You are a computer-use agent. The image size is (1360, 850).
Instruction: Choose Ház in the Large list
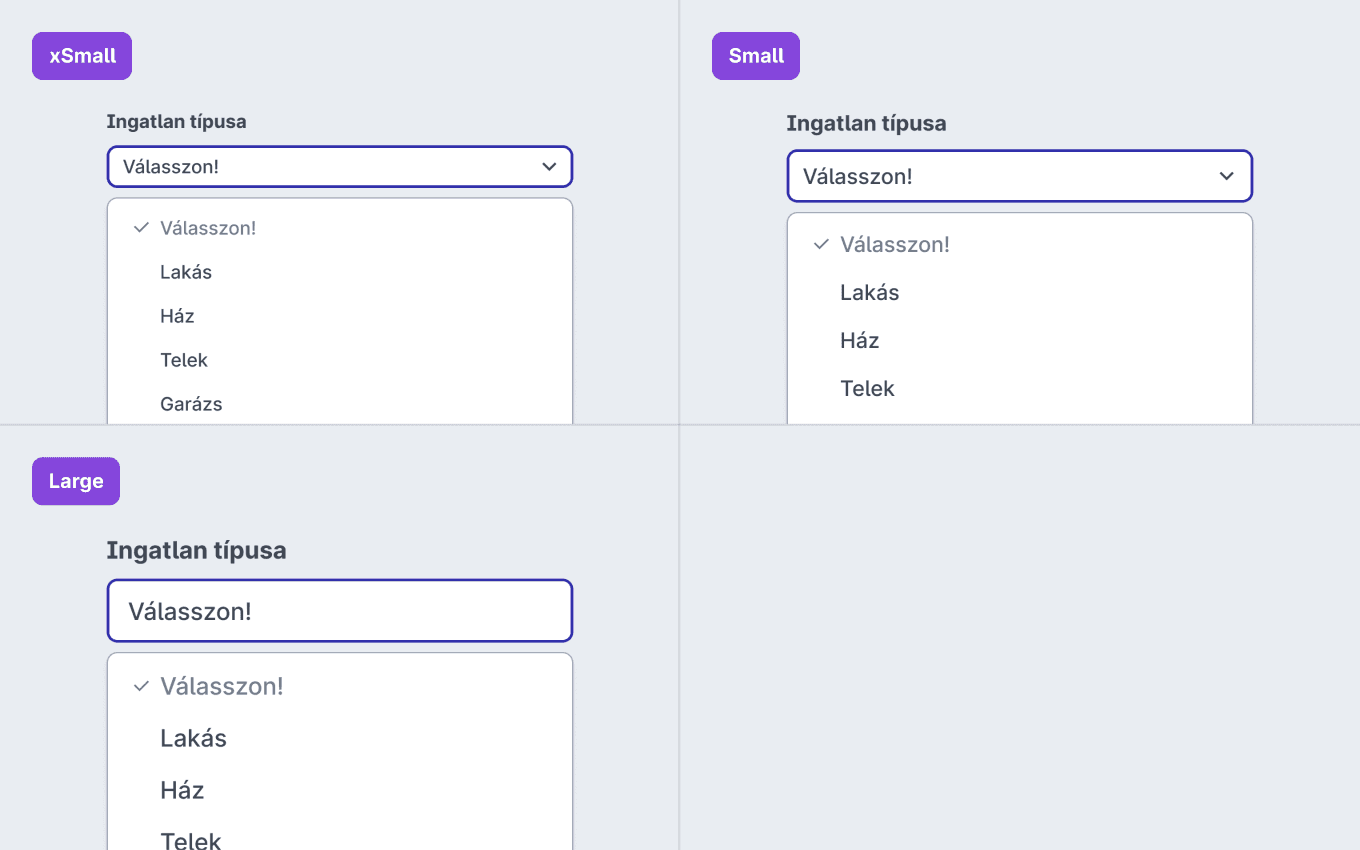[340, 790]
